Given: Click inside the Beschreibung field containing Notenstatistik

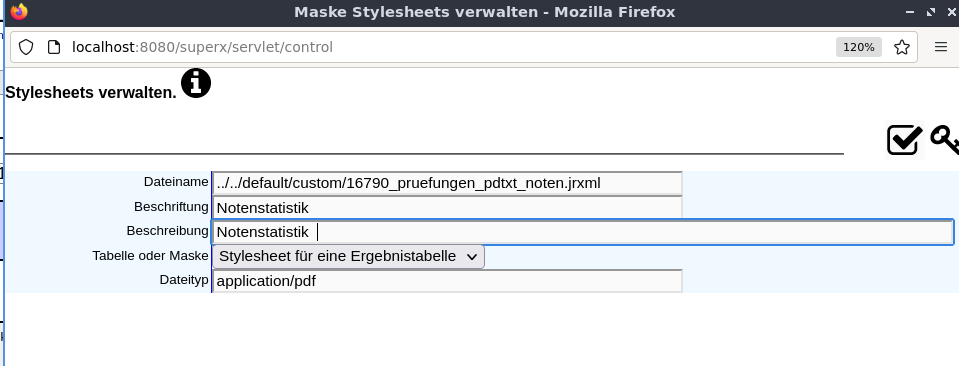Looking at the screenshot, I should click(x=582, y=232).
